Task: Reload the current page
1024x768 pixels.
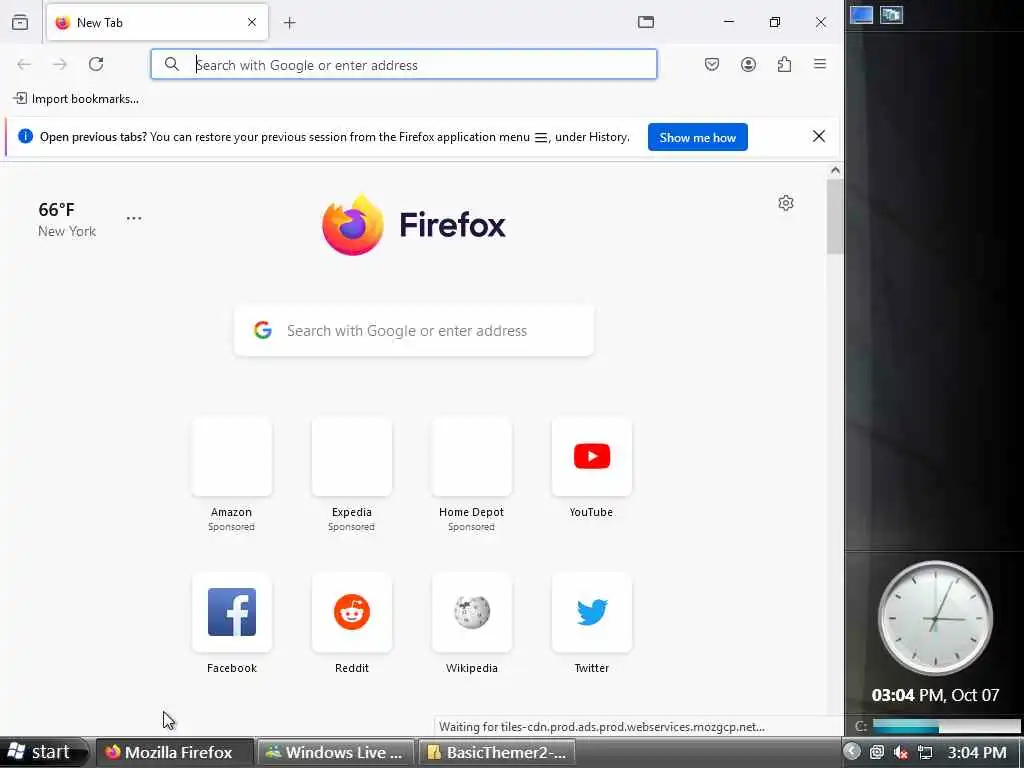Action: click(96, 64)
